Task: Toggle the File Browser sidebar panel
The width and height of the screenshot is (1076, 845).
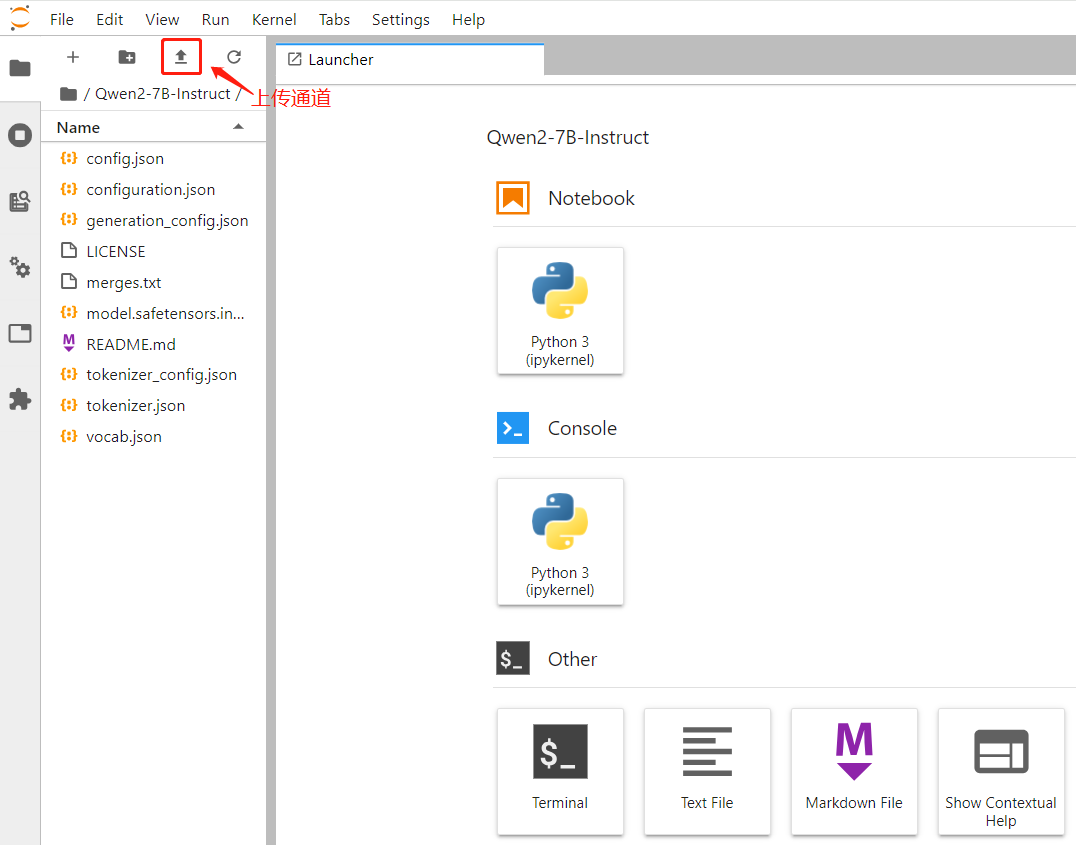Action: coord(20,68)
